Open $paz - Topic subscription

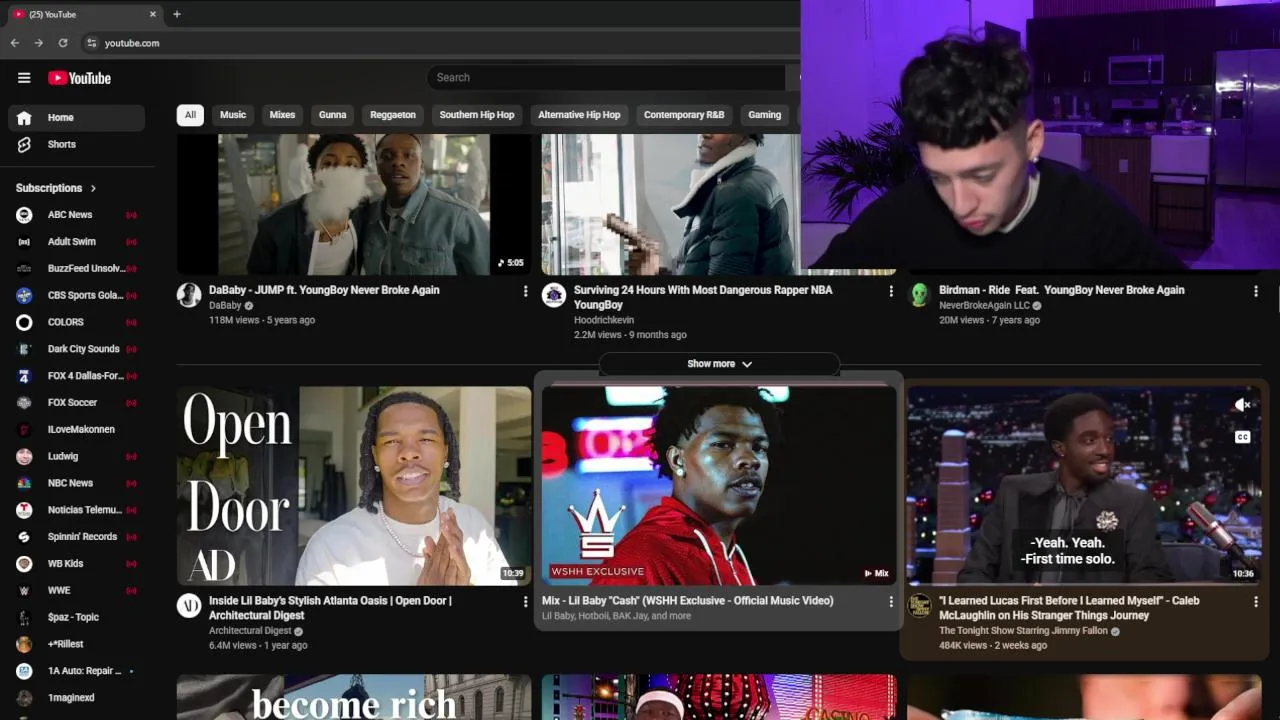[76, 617]
